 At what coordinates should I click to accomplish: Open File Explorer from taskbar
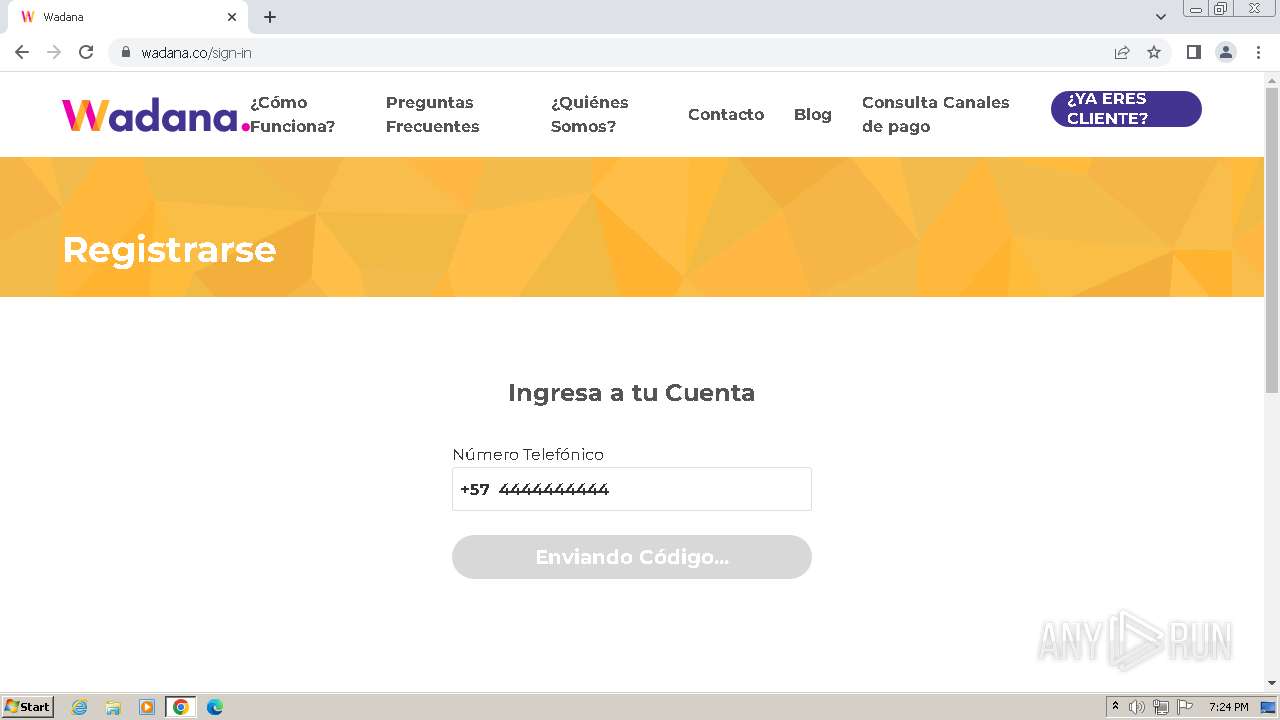pos(113,707)
